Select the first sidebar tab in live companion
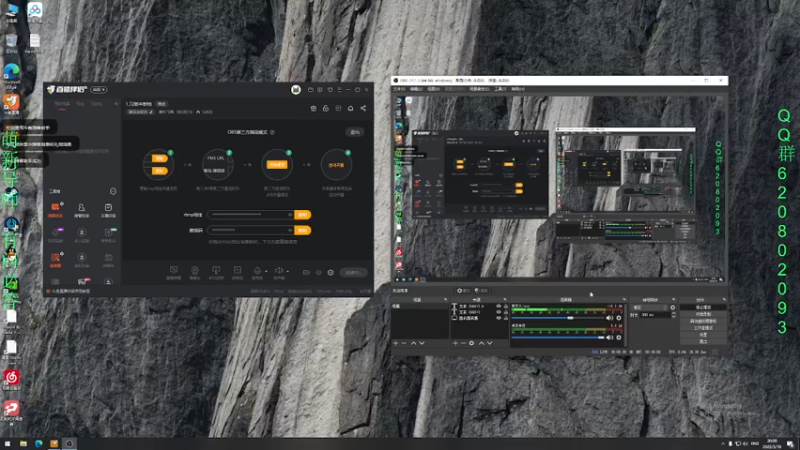 click(x=62, y=104)
